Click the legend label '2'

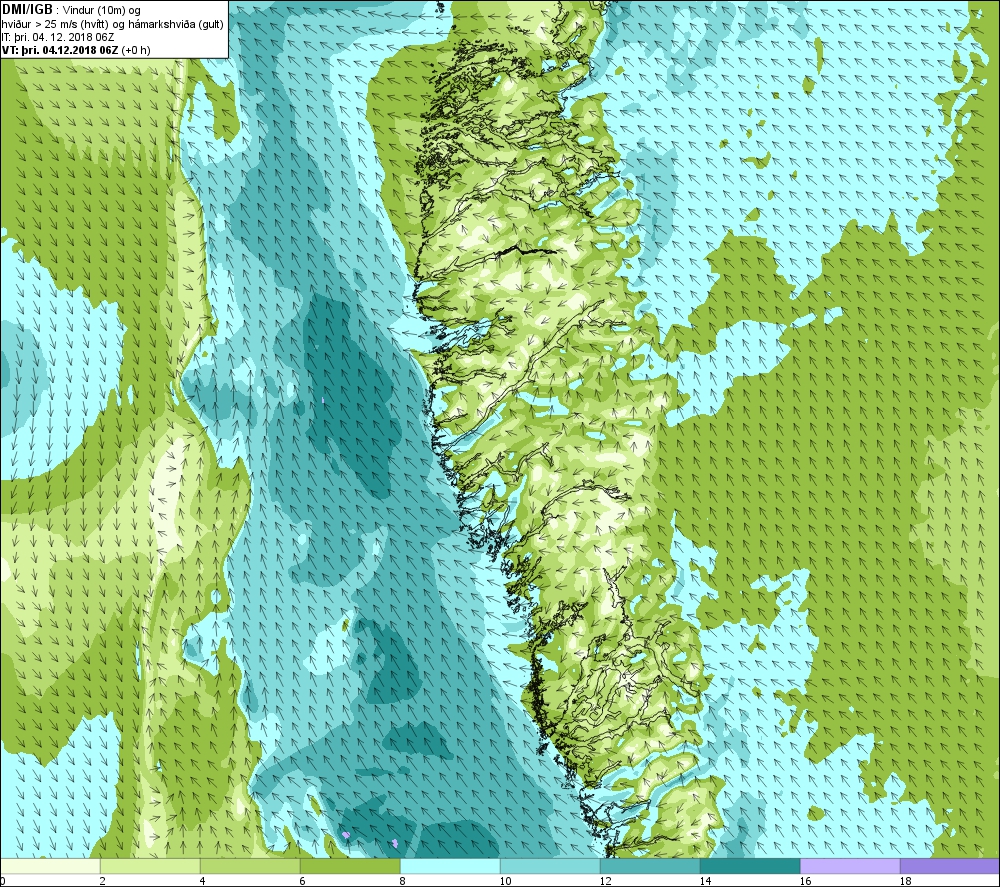(102, 881)
